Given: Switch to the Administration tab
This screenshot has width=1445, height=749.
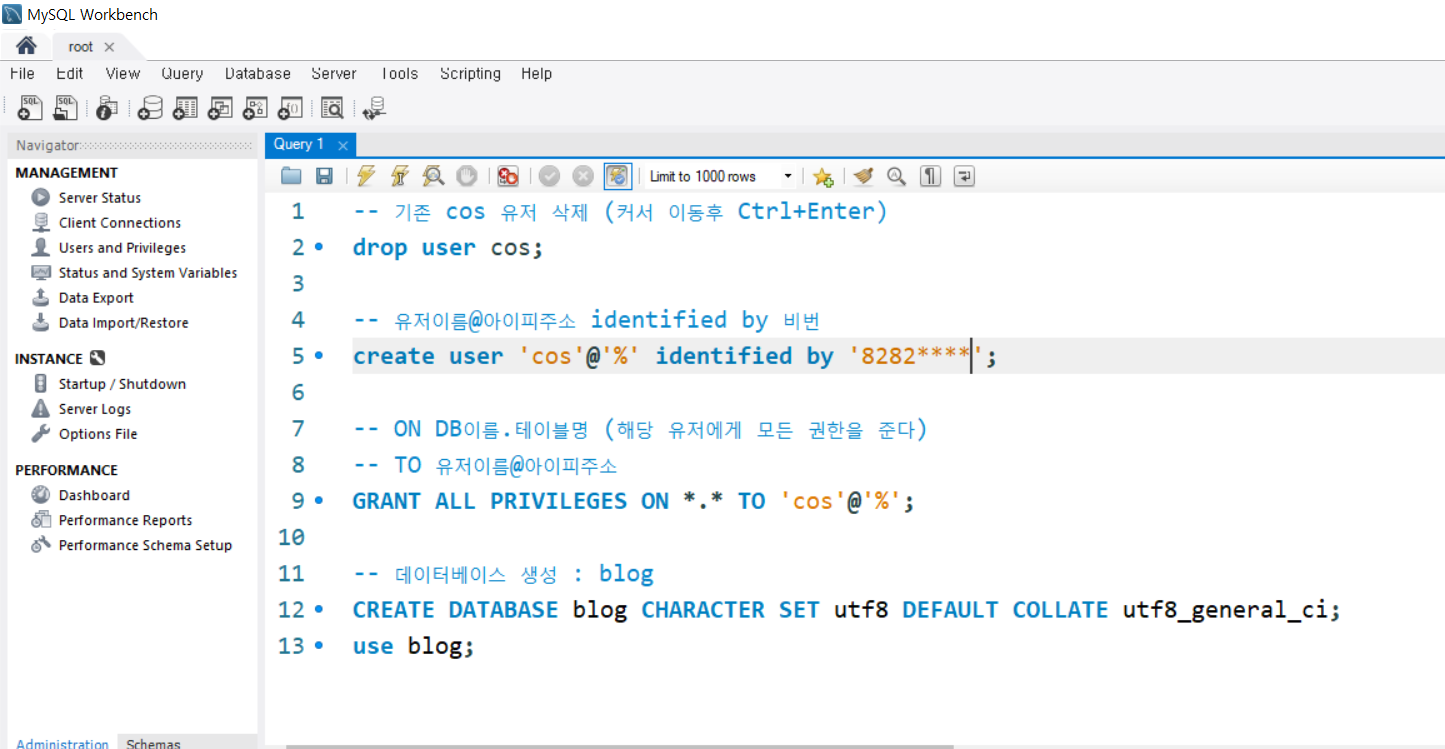Looking at the screenshot, I should point(62,743).
